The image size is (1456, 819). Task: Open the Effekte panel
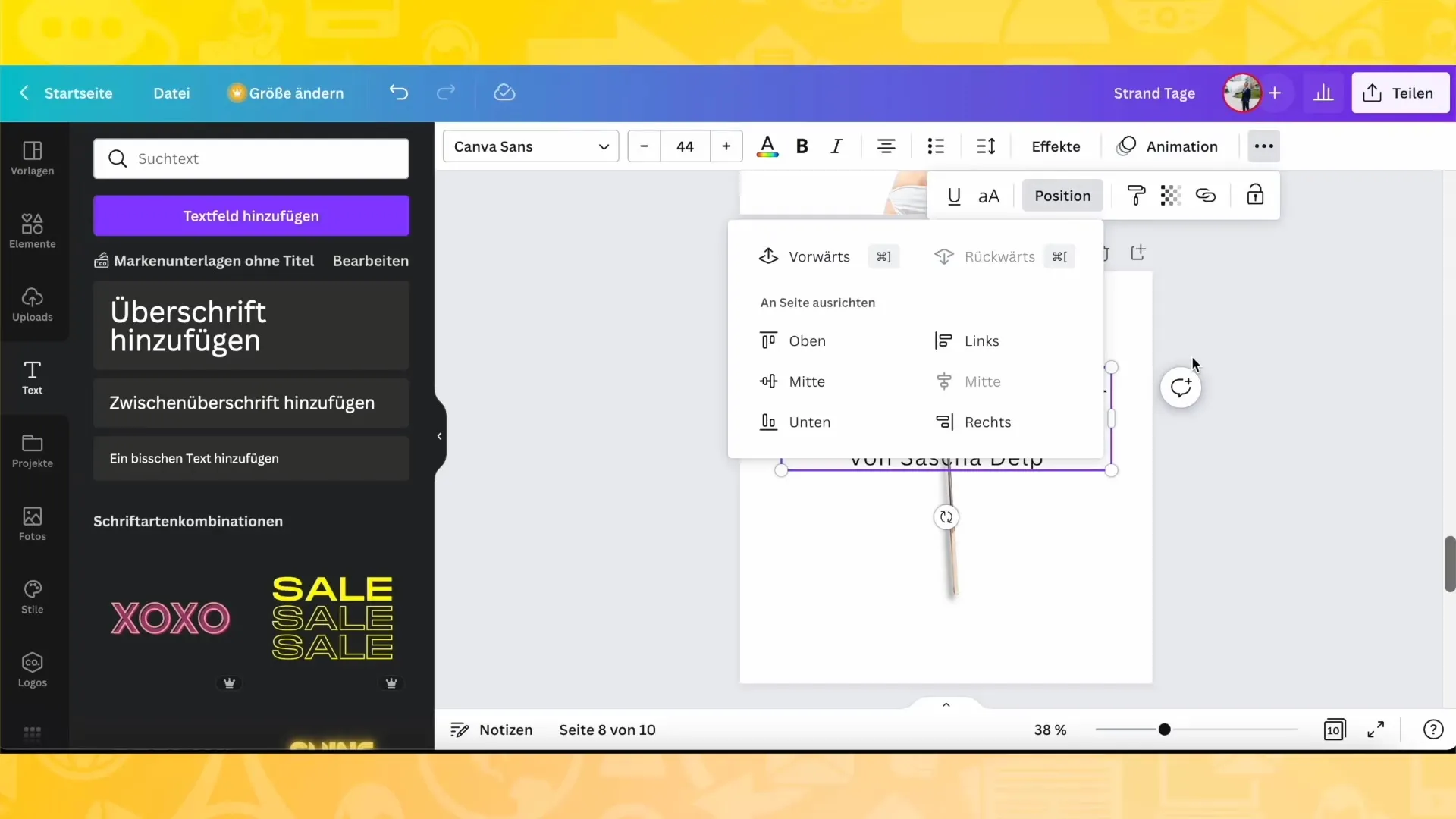[x=1056, y=146]
